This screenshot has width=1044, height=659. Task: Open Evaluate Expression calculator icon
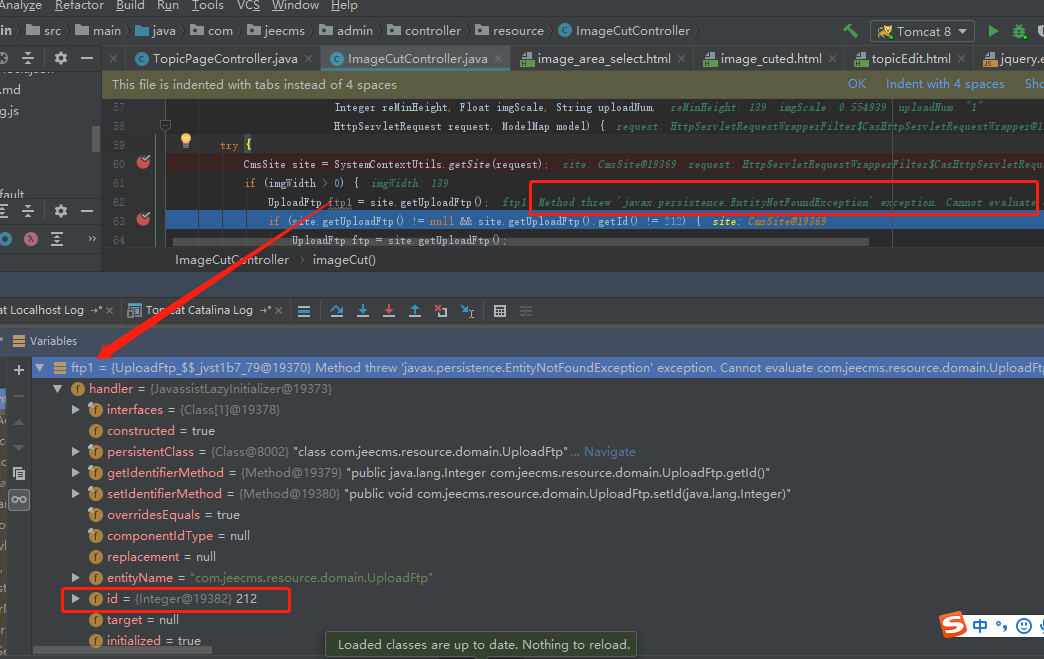[500, 311]
